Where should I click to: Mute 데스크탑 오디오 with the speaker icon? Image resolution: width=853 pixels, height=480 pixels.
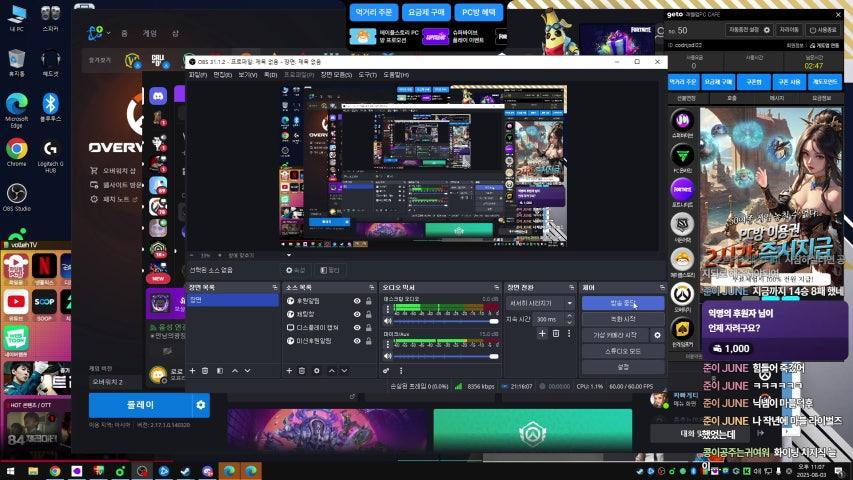pos(388,321)
